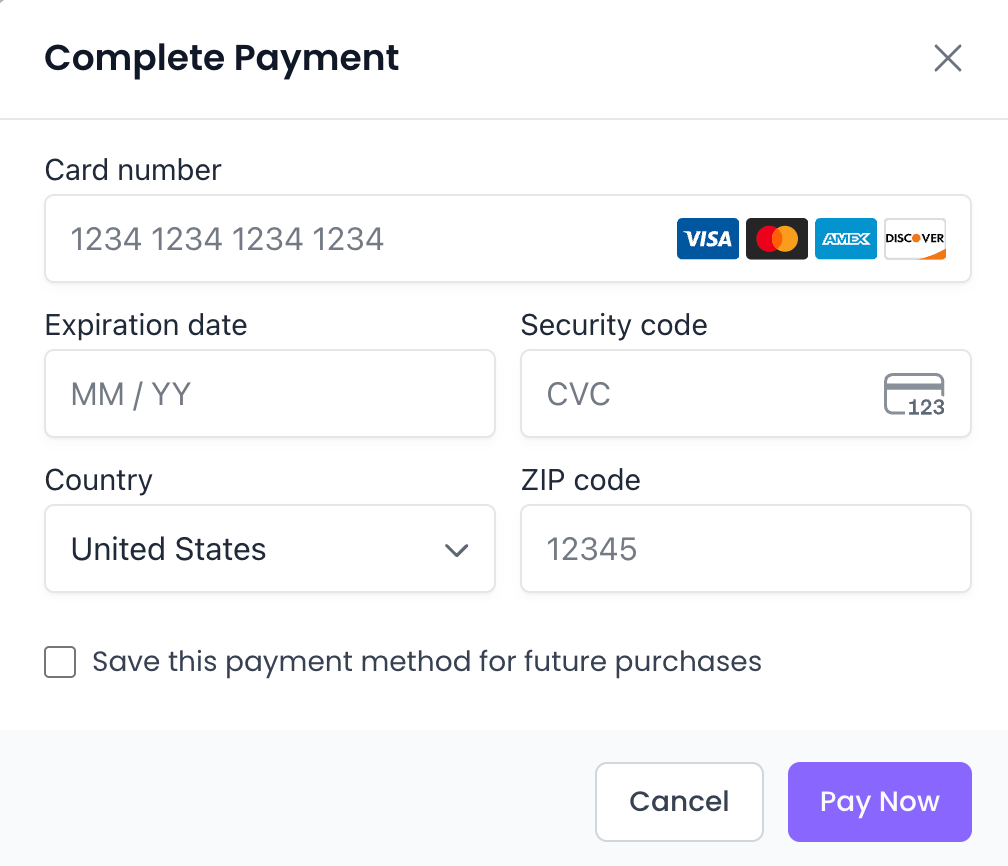Click the 'Country' field label
The image size is (1008, 866).
99,480
